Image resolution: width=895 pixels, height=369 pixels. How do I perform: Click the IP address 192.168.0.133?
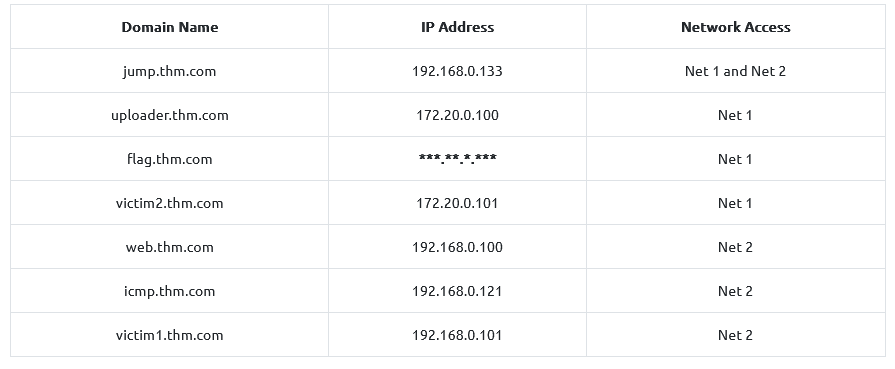pyautogui.click(x=457, y=71)
